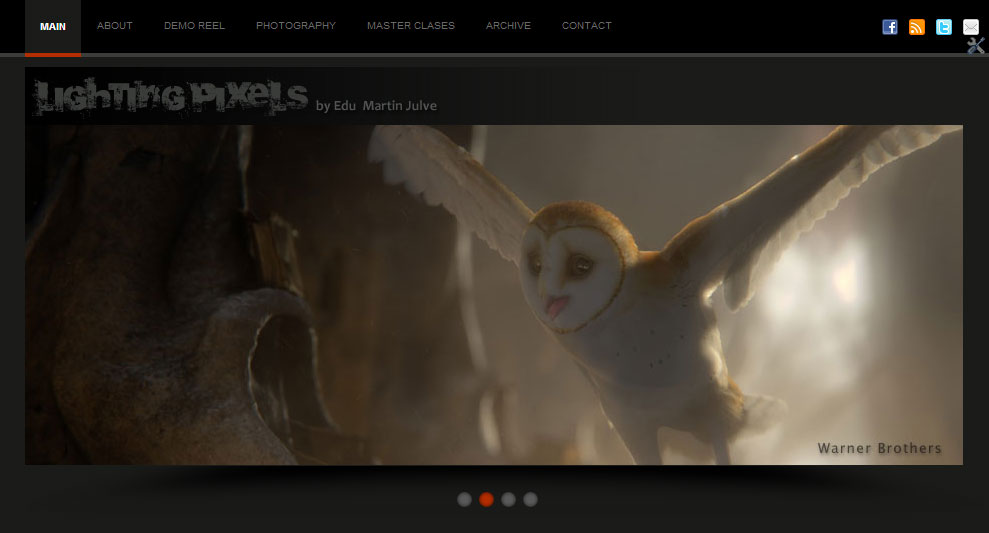Open the Facebook social icon
This screenshot has width=989, height=533.
889,26
